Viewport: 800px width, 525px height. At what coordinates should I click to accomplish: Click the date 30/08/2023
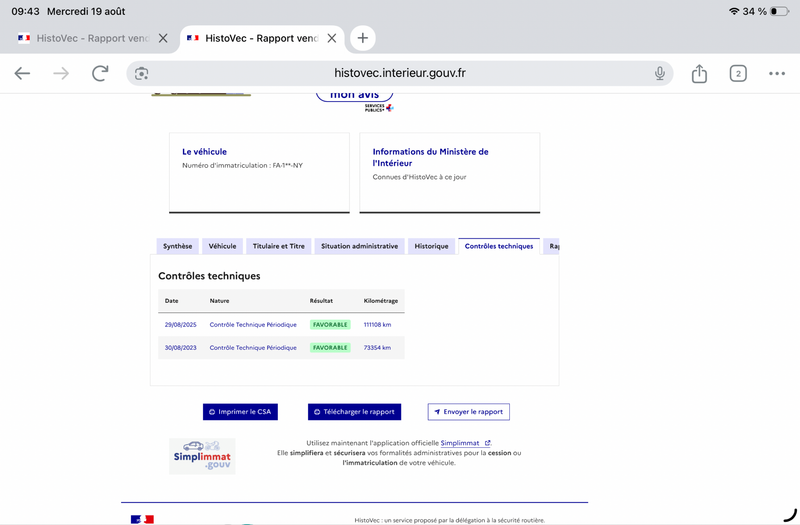pyautogui.click(x=180, y=347)
